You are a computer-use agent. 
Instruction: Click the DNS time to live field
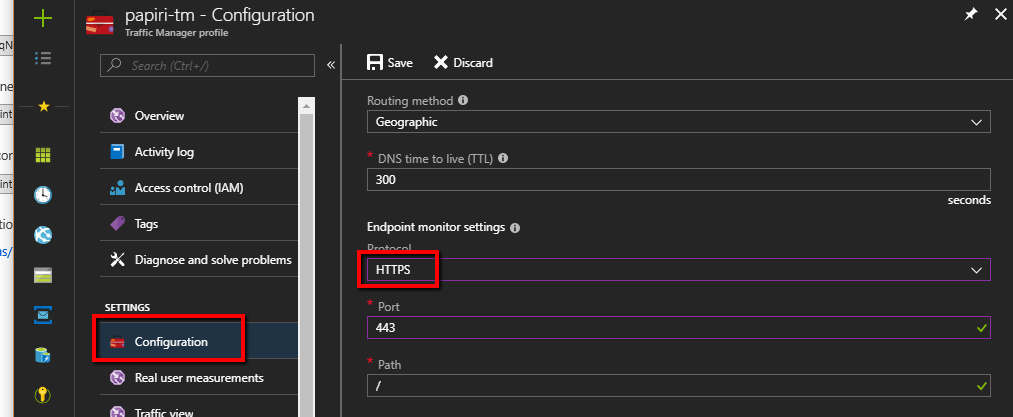pos(678,180)
